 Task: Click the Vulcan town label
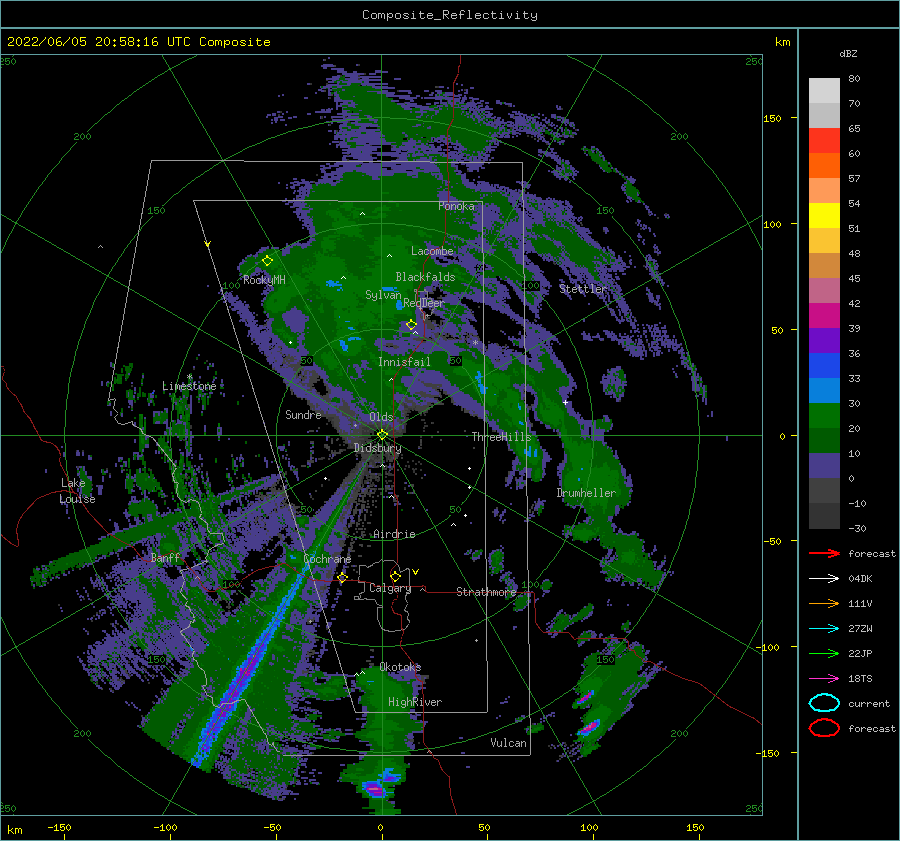tap(508, 743)
